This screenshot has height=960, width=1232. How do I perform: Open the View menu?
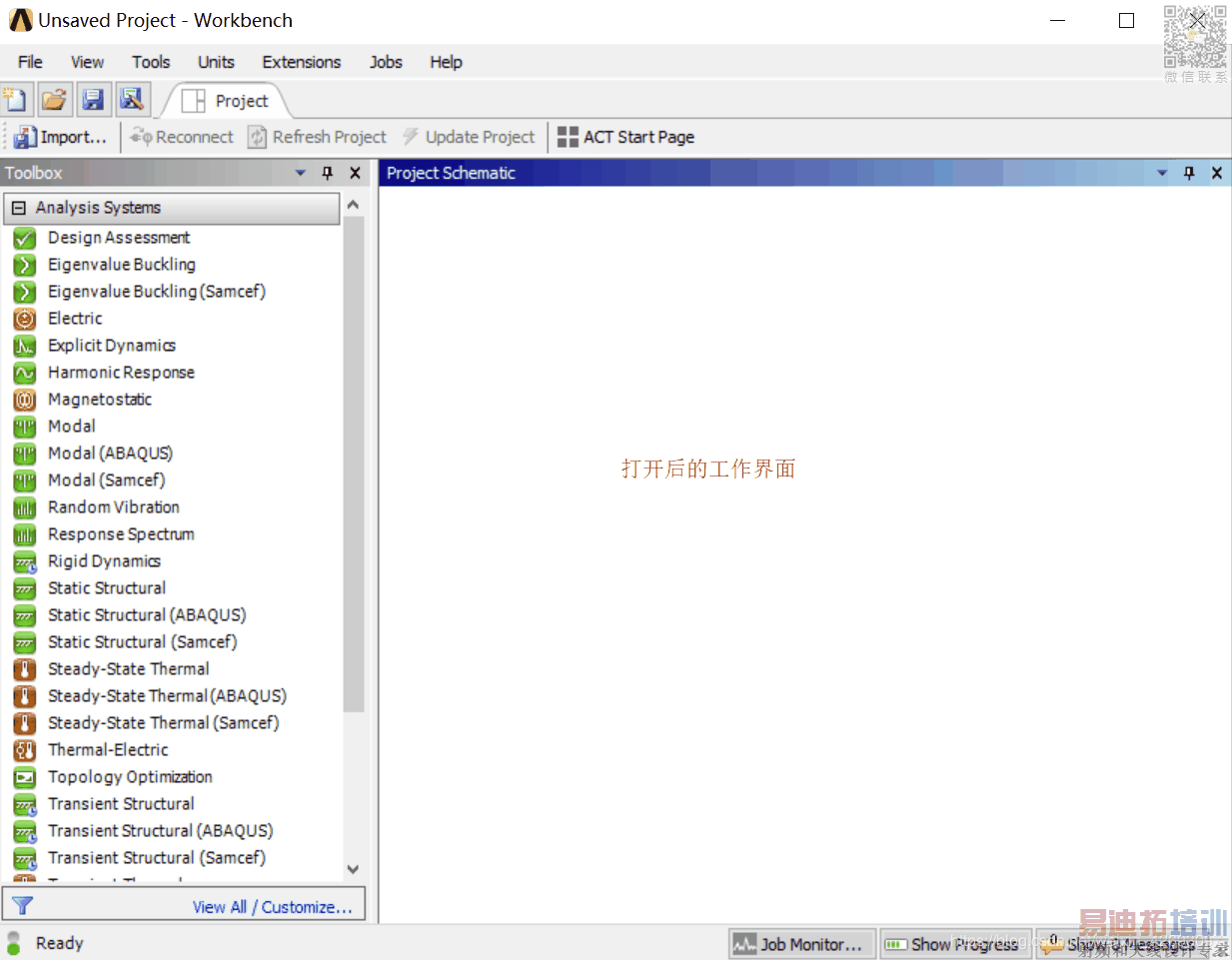(x=87, y=62)
